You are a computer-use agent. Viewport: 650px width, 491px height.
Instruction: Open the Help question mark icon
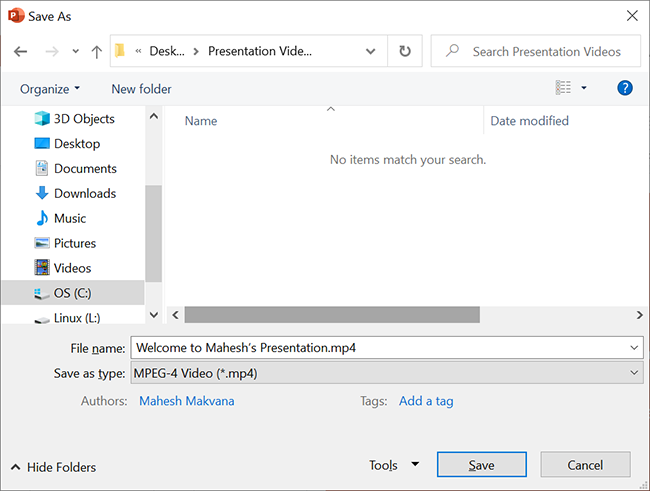(625, 88)
